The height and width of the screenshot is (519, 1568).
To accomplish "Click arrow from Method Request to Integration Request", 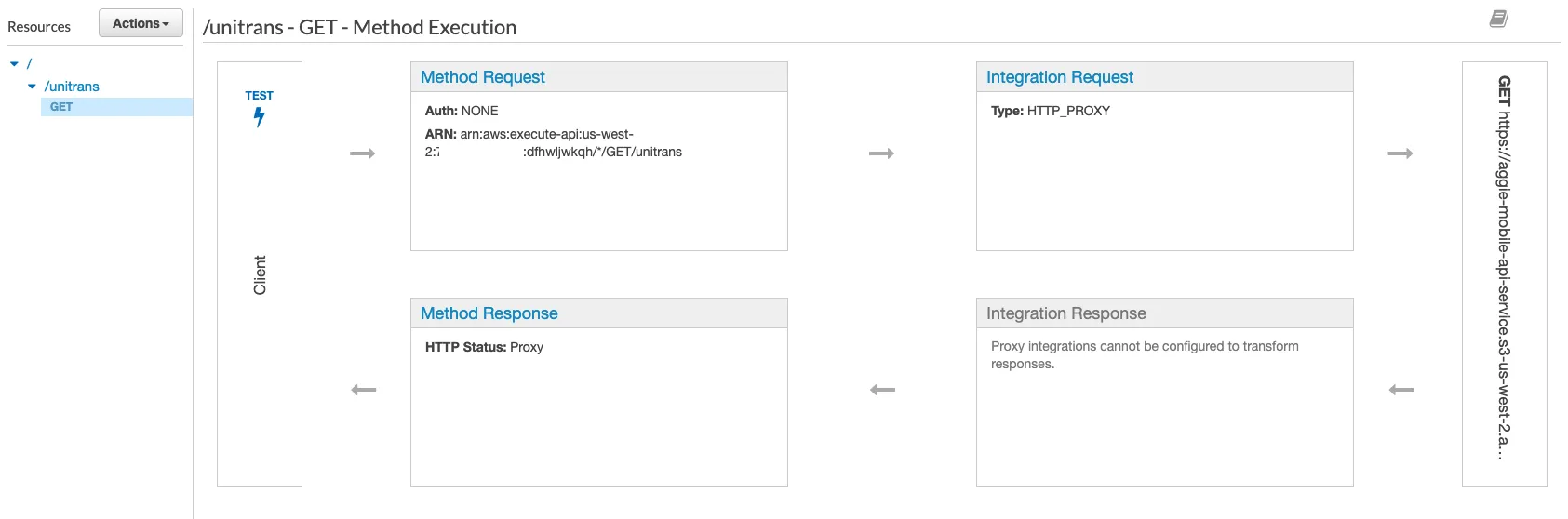I will tap(881, 153).
